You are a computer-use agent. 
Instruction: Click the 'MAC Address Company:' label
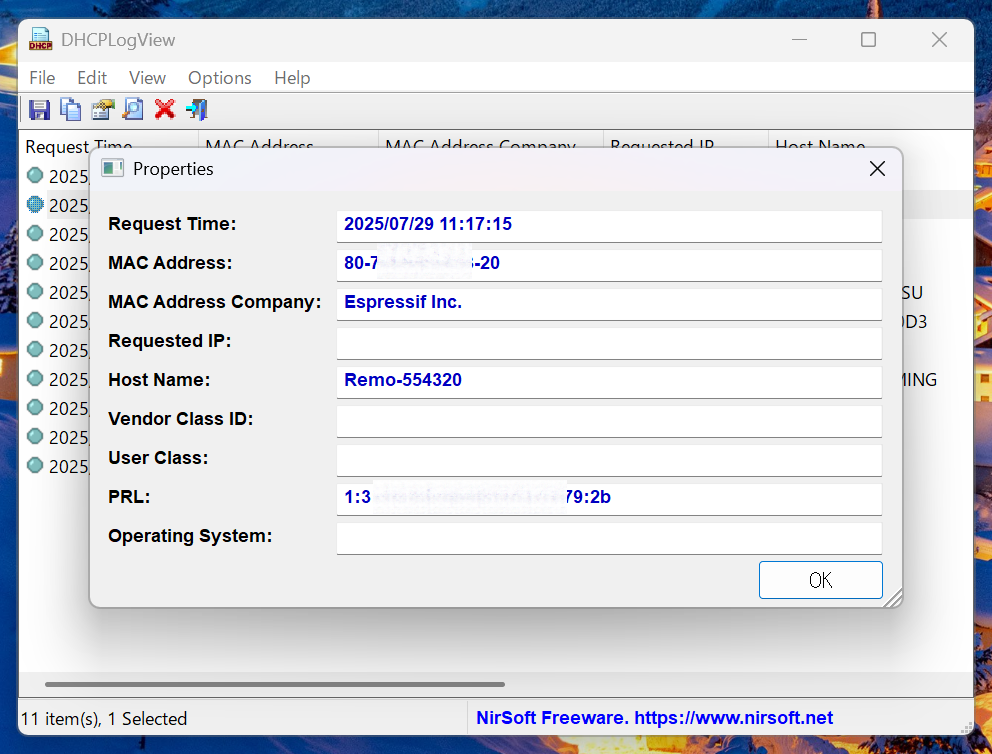[214, 302]
